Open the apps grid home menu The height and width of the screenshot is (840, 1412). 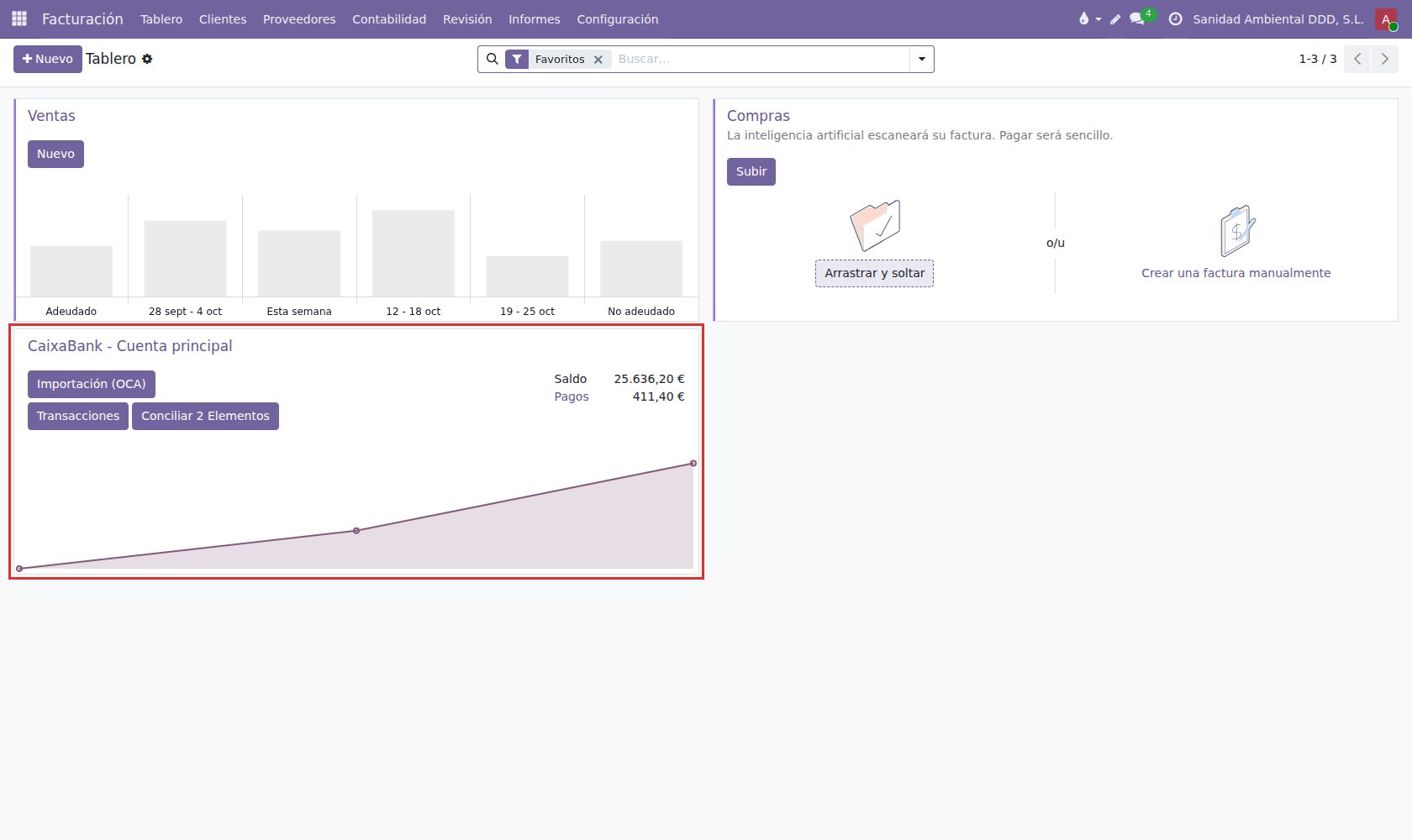tap(19, 18)
